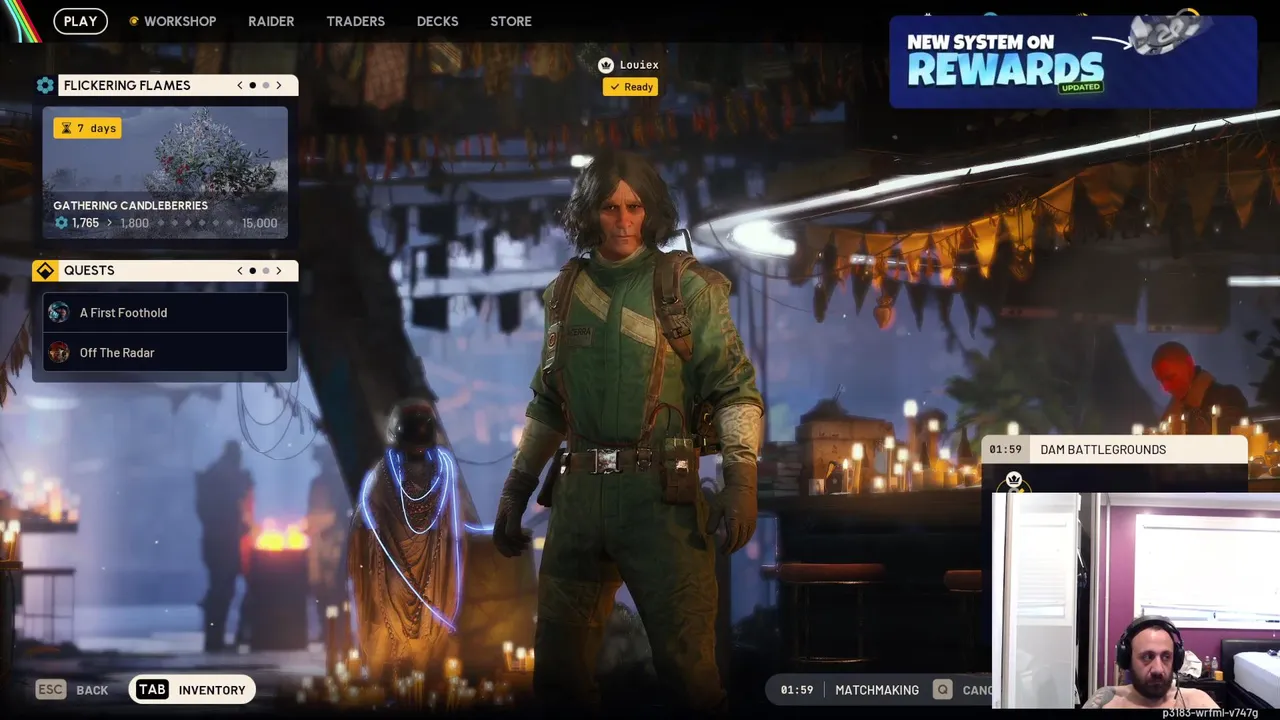Select first Flickering Flames page dot
The image size is (1280, 720).
coord(253,85)
